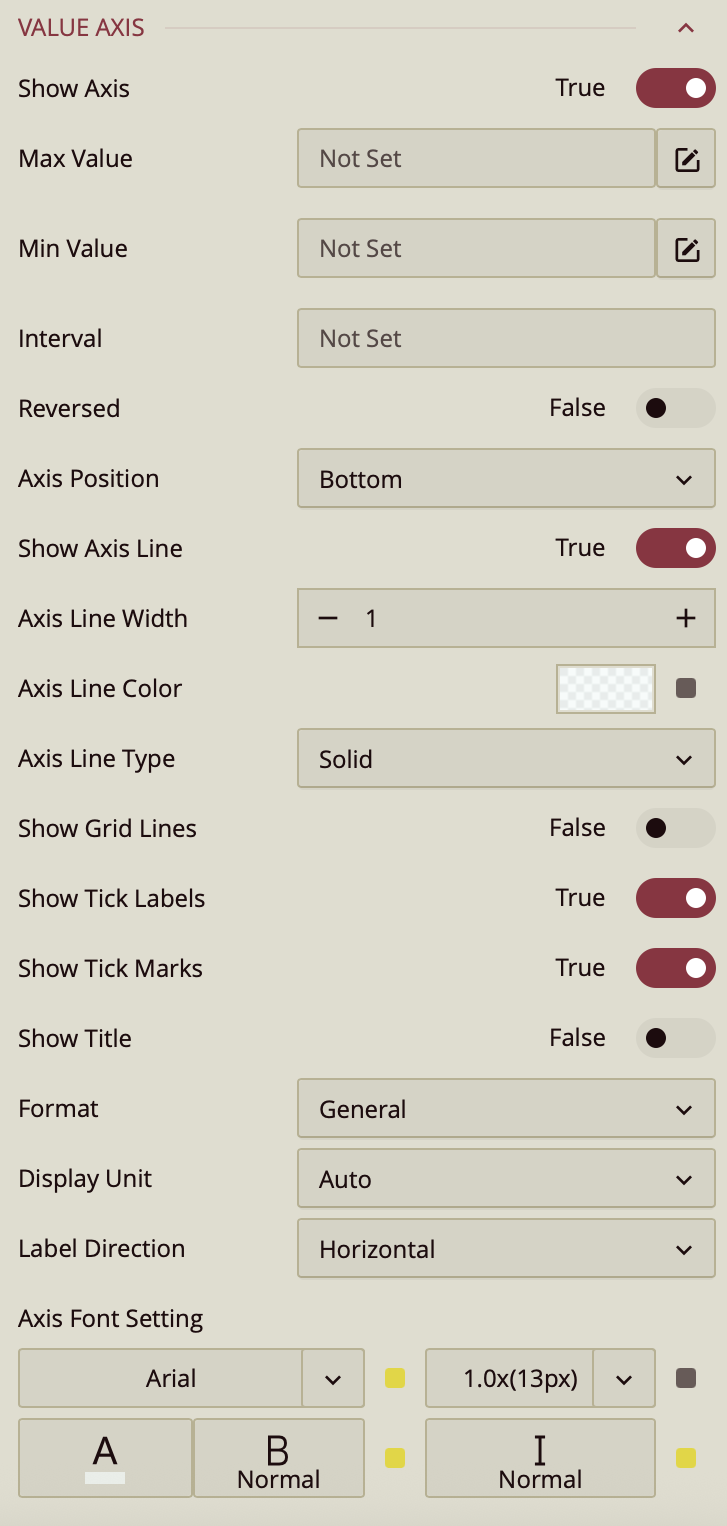
Task: Turn on Show Grid Lines
Action: point(675,828)
